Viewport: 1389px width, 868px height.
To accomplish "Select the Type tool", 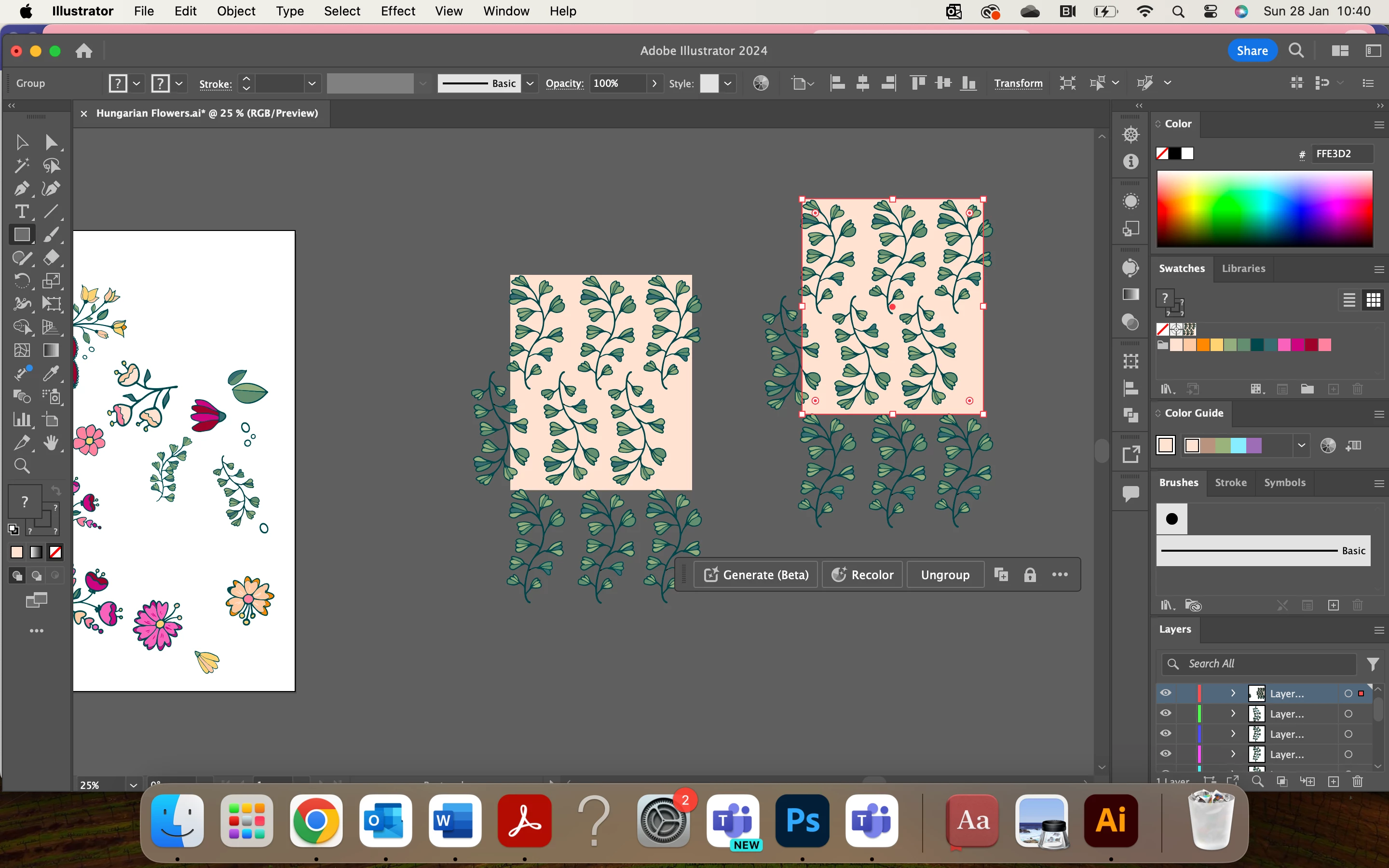I will point(21,212).
